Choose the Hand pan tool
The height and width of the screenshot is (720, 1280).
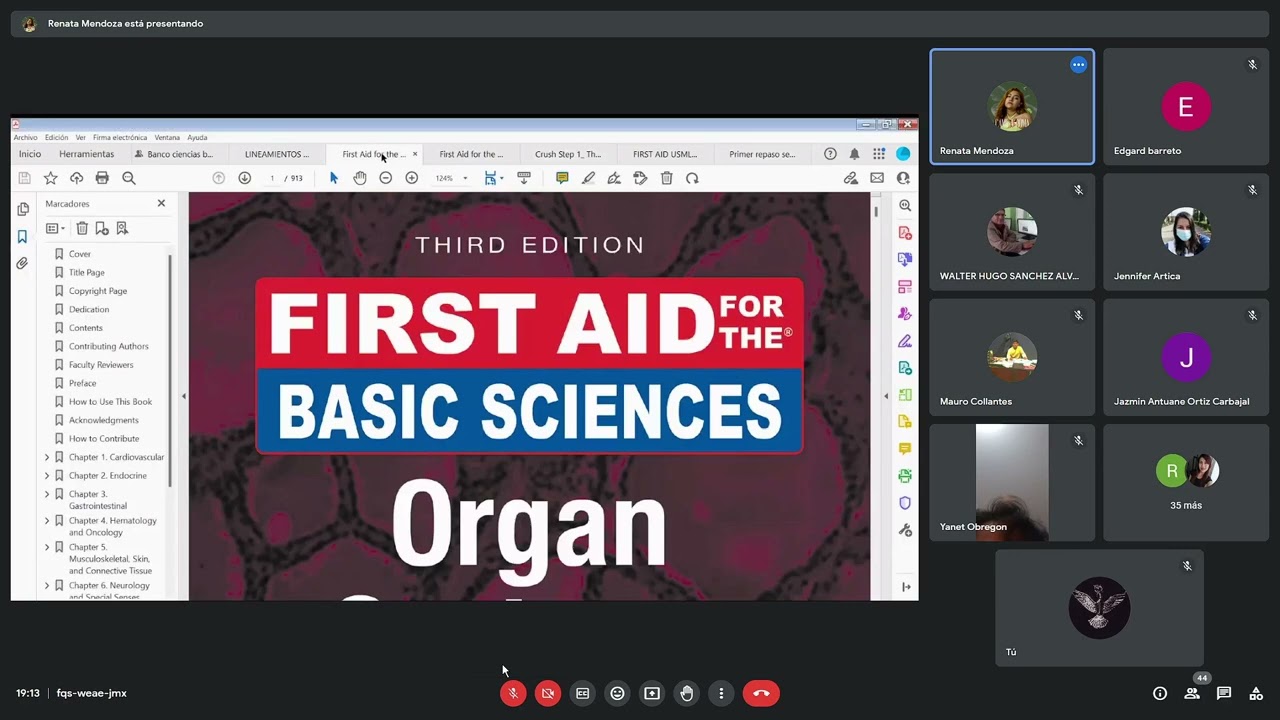coord(360,178)
